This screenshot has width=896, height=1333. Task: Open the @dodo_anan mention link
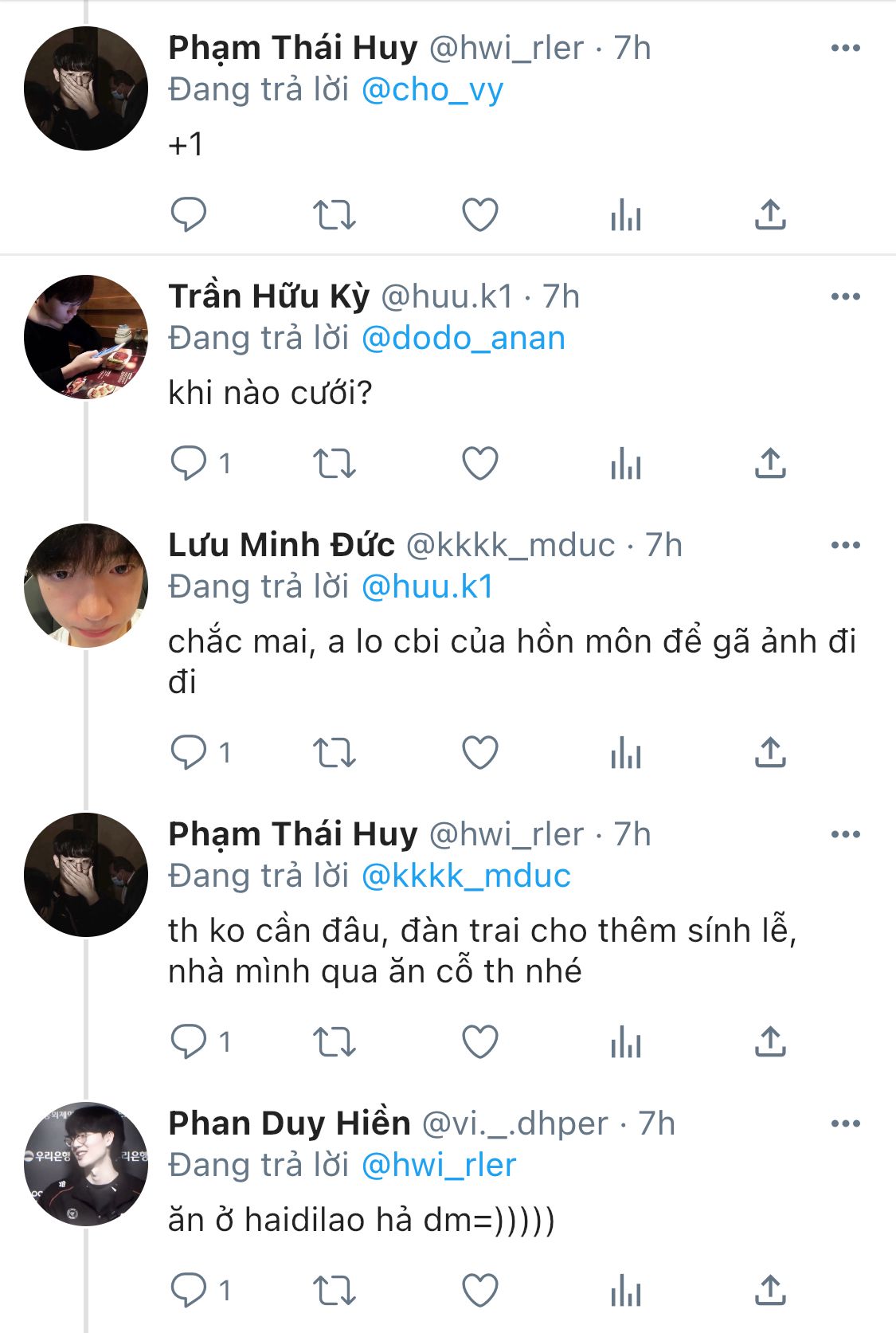click(x=463, y=339)
